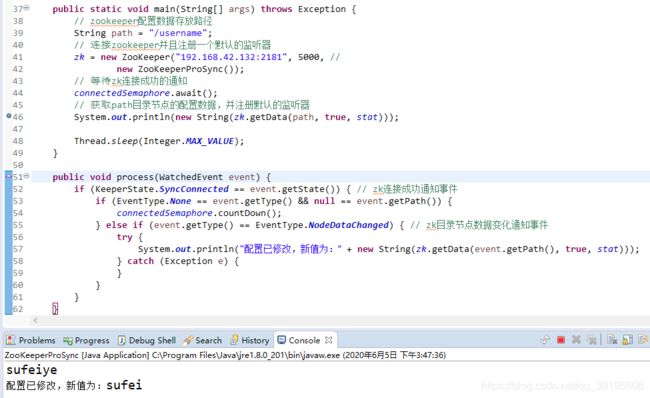The height and width of the screenshot is (398, 650).
Task: Click the Search flashlight tab icon
Action: coord(188,340)
